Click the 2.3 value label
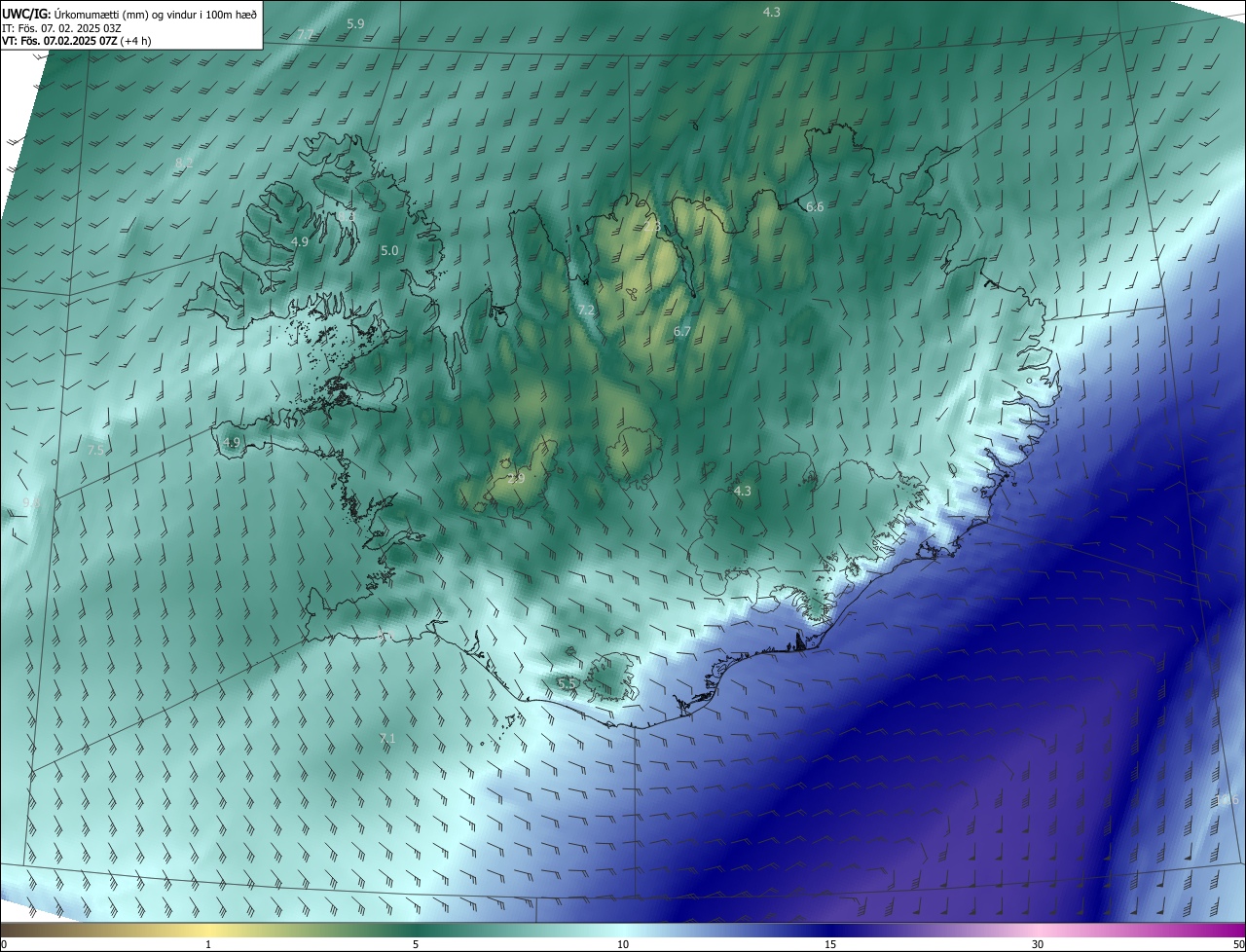Screen dimensions: 1246x952 (x=652, y=227)
